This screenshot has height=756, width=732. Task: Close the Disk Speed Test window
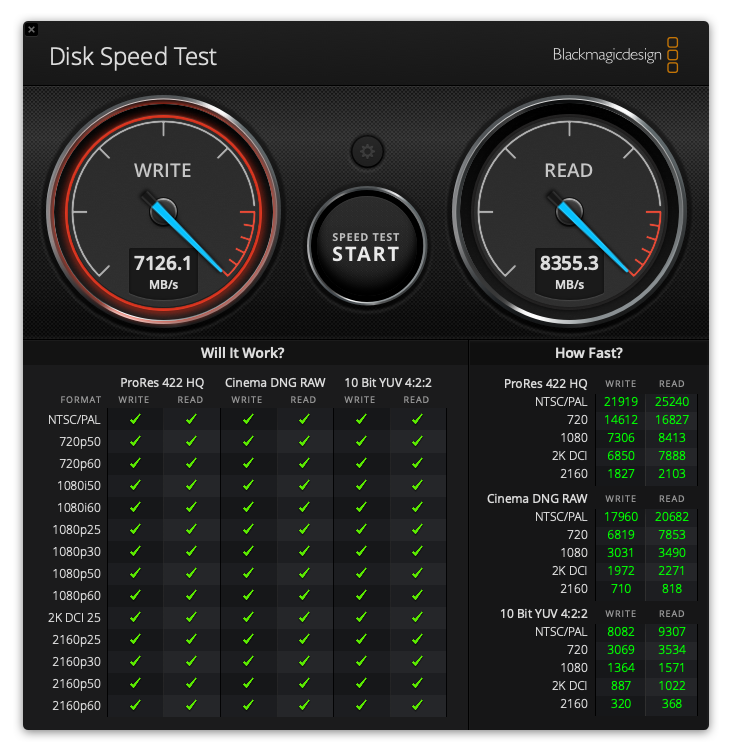pyautogui.click(x=31, y=30)
